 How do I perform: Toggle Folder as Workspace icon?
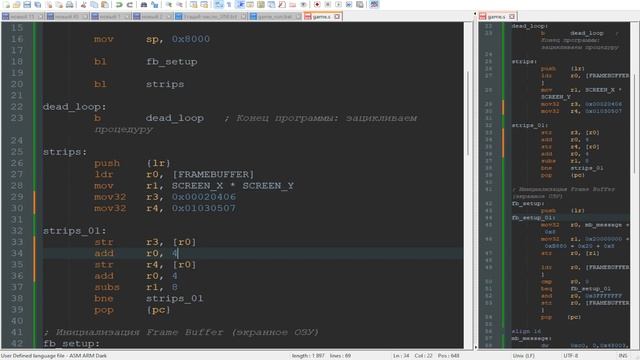[x=293, y=4]
